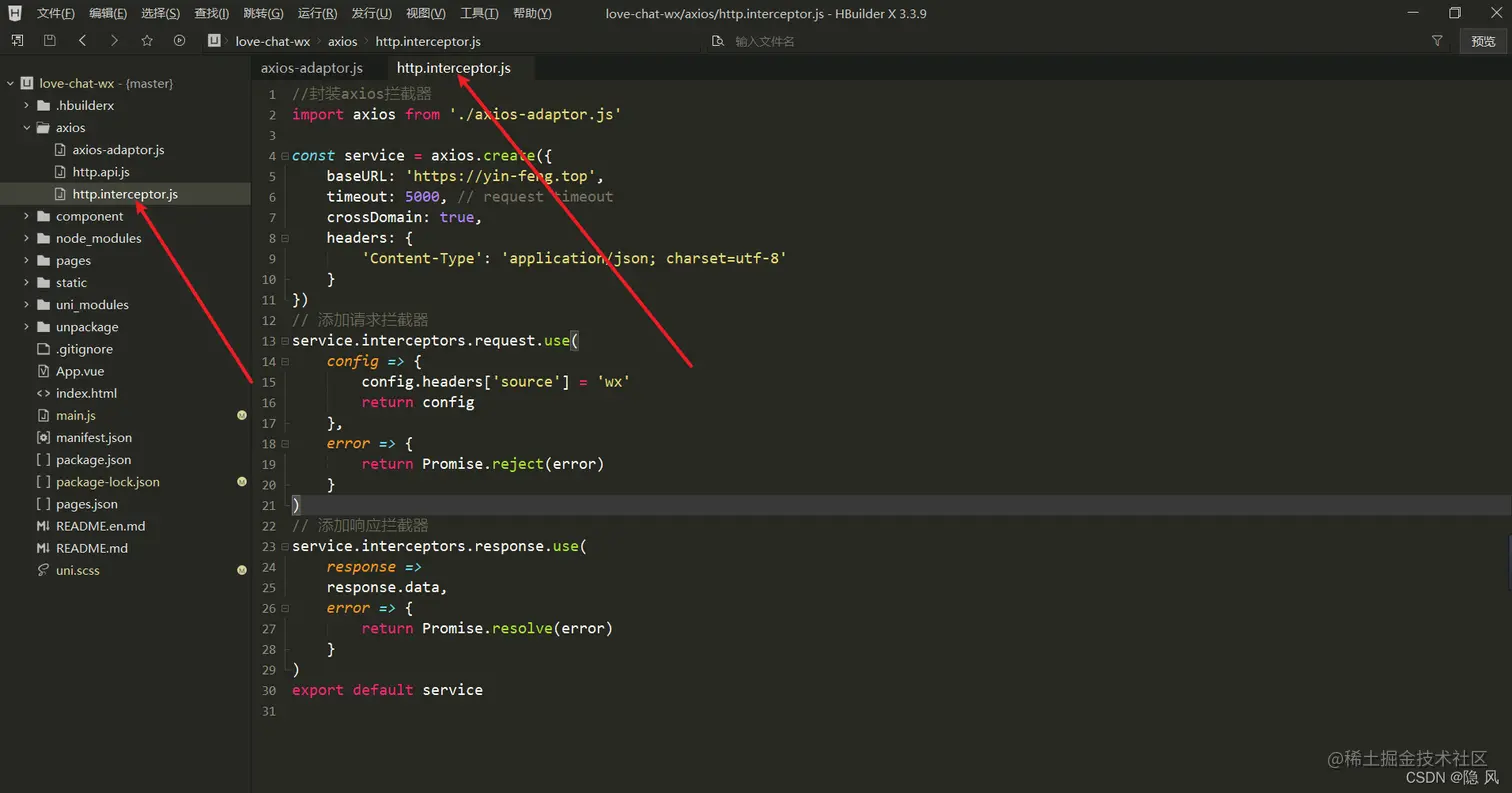Click the run play icon in toolbar
Screen dimensions: 1512x793
coord(179,41)
